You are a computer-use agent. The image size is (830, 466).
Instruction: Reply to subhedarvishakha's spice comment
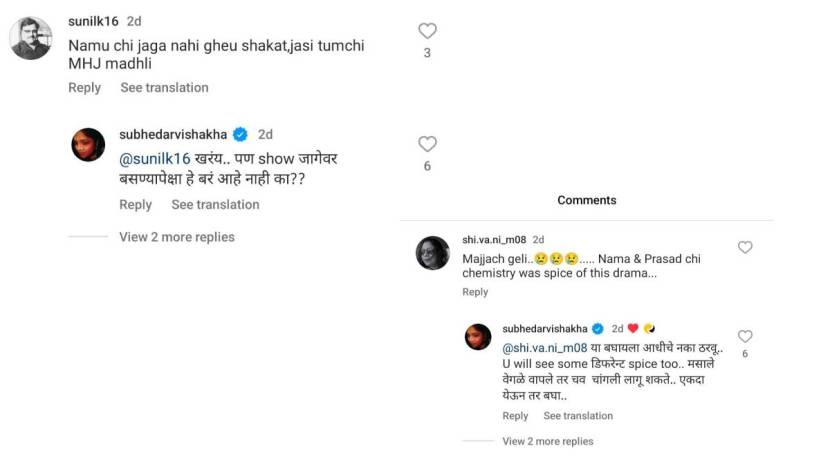[515, 416]
